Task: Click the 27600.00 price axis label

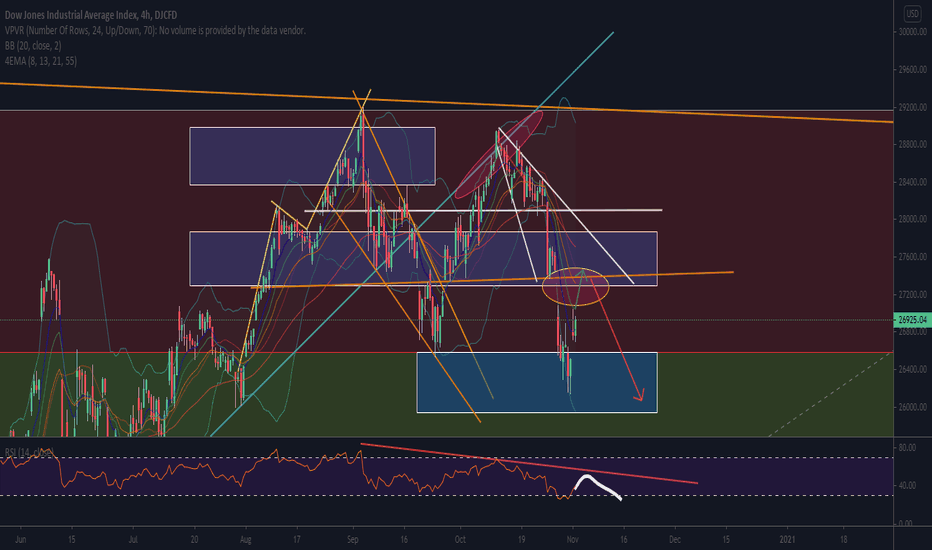Action: coord(912,257)
